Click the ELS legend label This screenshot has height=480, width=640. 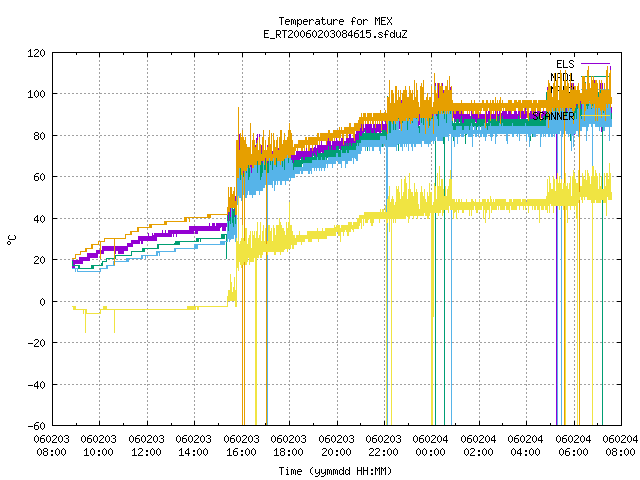pyautogui.click(x=565, y=64)
